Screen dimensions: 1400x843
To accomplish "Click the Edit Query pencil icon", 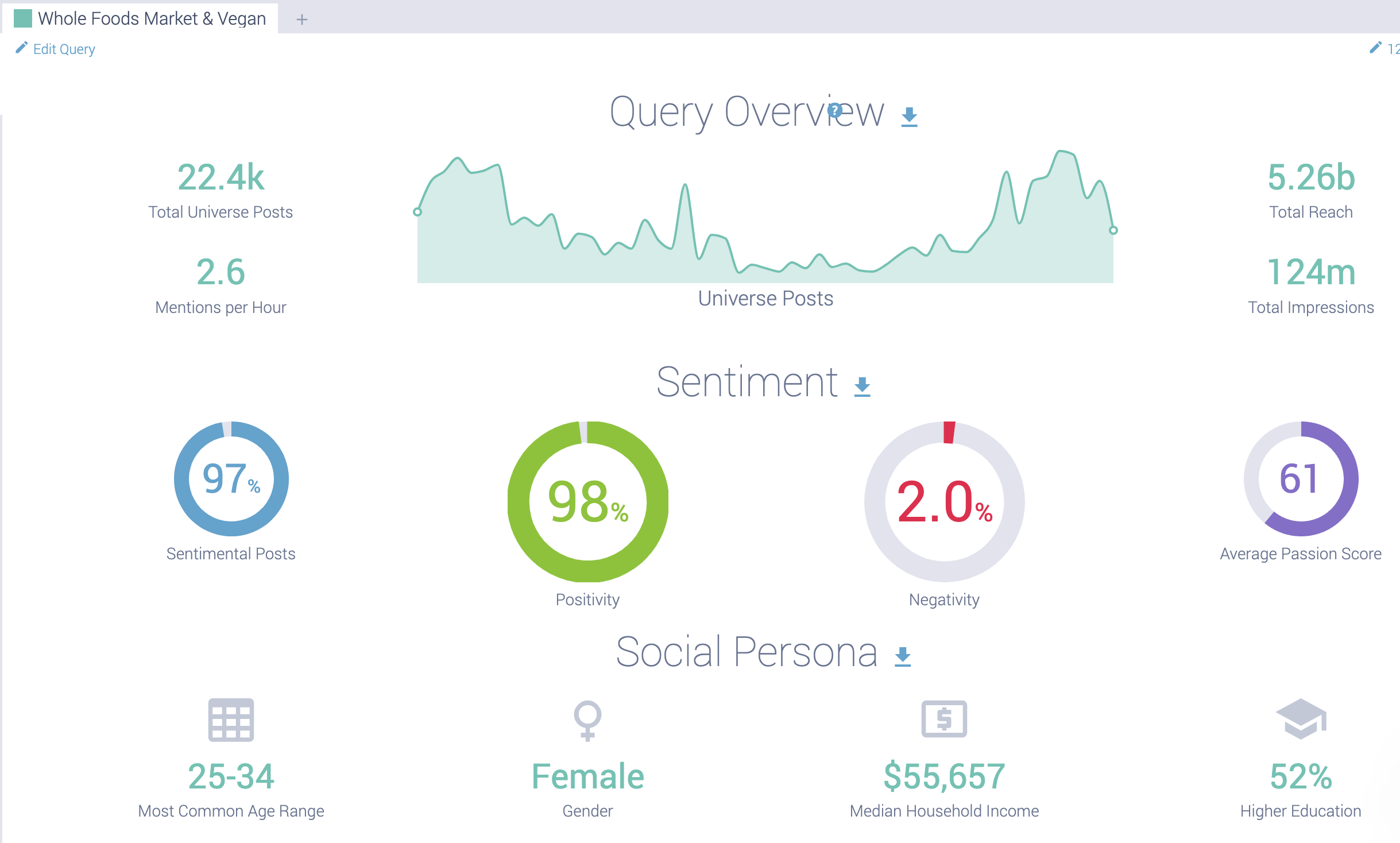I will 21,48.
